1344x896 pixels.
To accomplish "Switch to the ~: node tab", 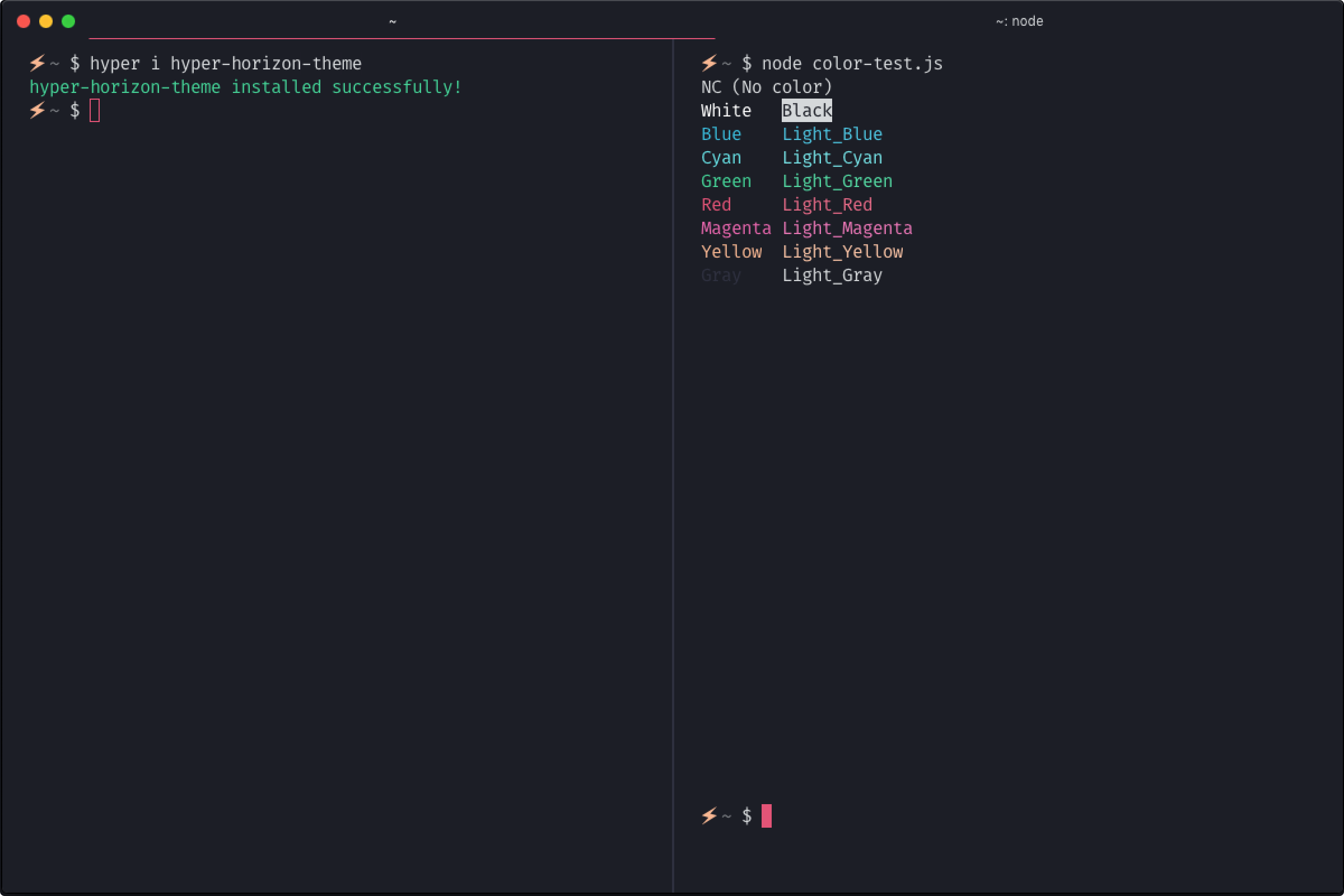I will click(x=1019, y=22).
